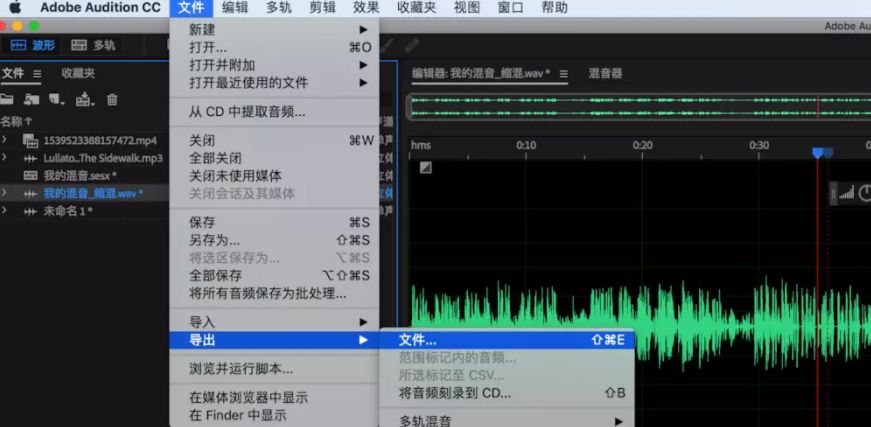
Task: Open the new file dropdown icon
Action: coord(57,100)
